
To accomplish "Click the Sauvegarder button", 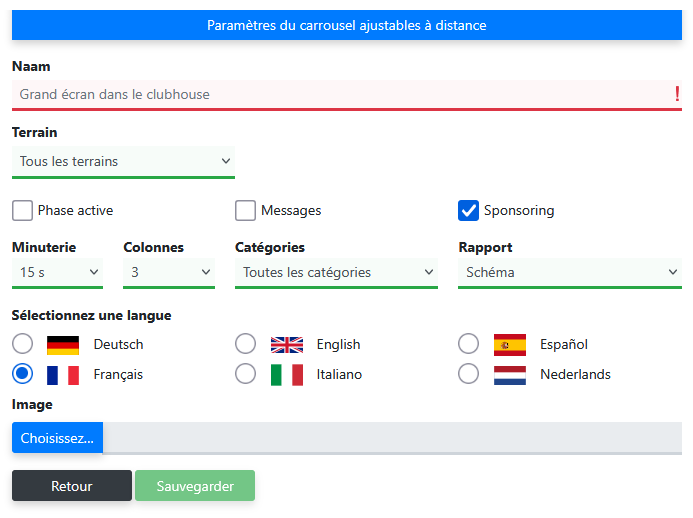I will coord(195,486).
